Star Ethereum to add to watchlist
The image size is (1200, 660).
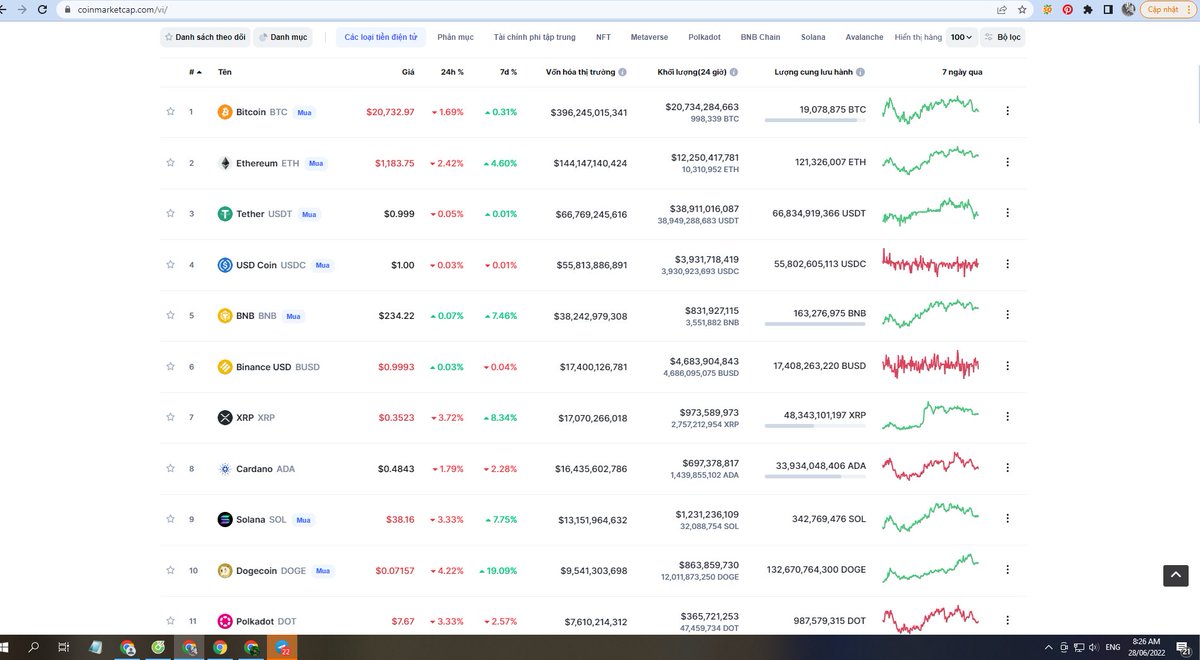171,162
